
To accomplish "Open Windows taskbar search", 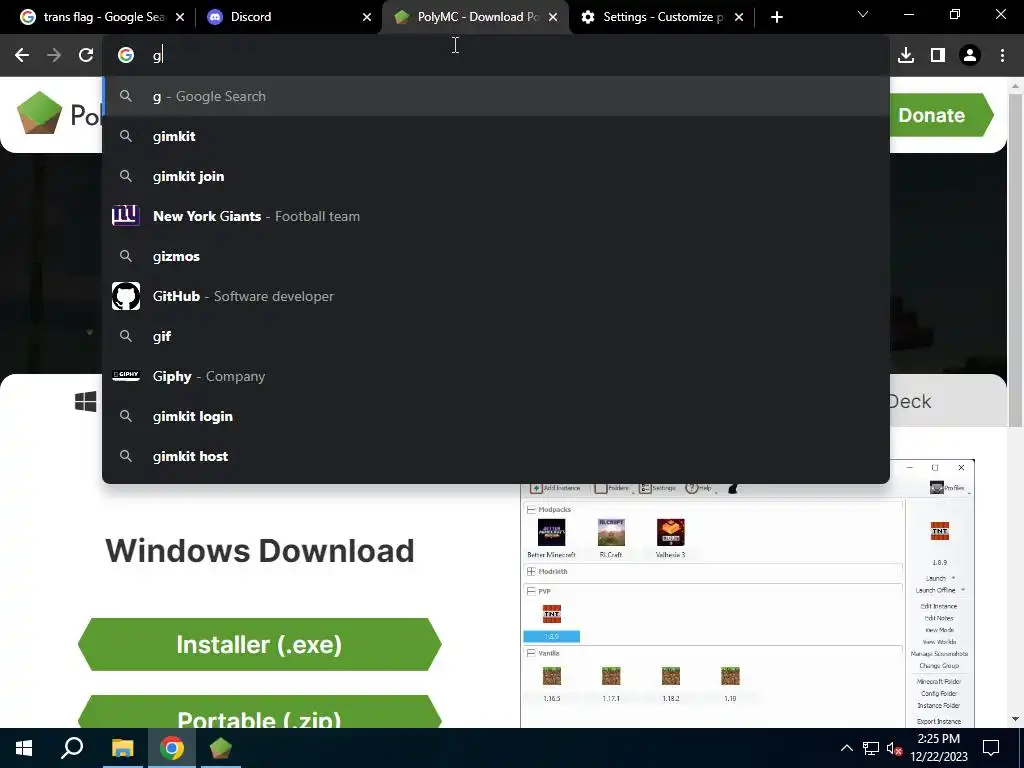I will (x=72, y=748).
